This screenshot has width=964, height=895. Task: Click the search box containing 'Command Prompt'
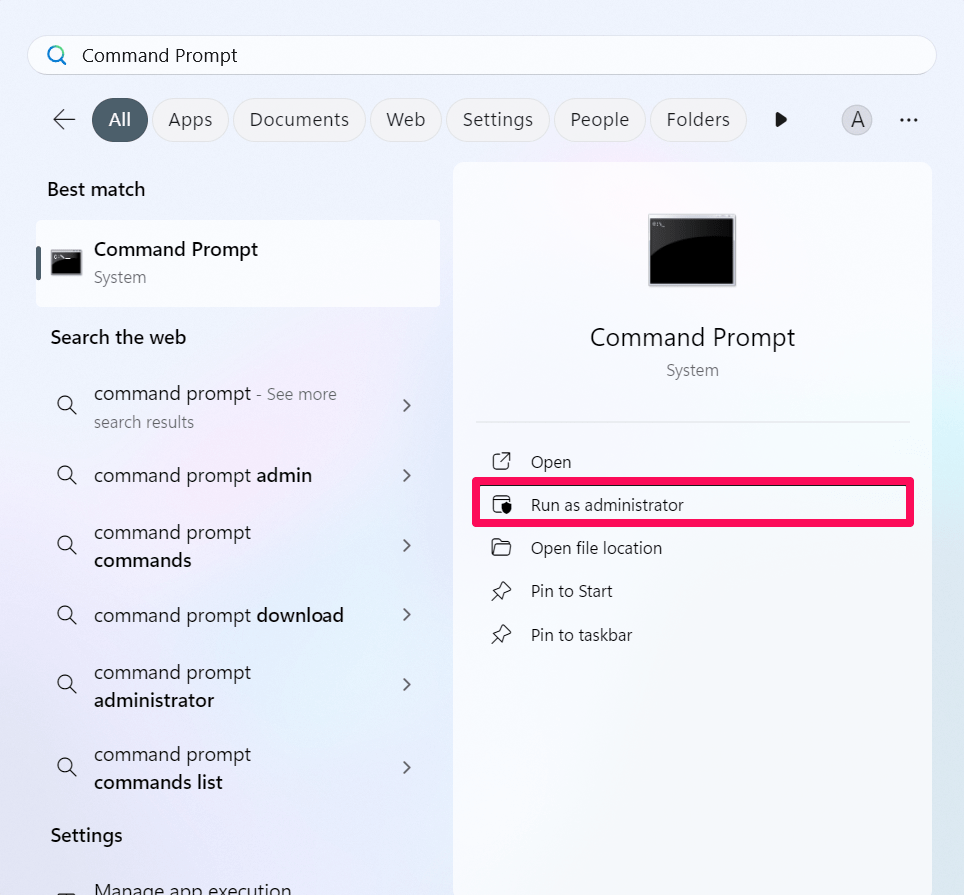point(482,55)
